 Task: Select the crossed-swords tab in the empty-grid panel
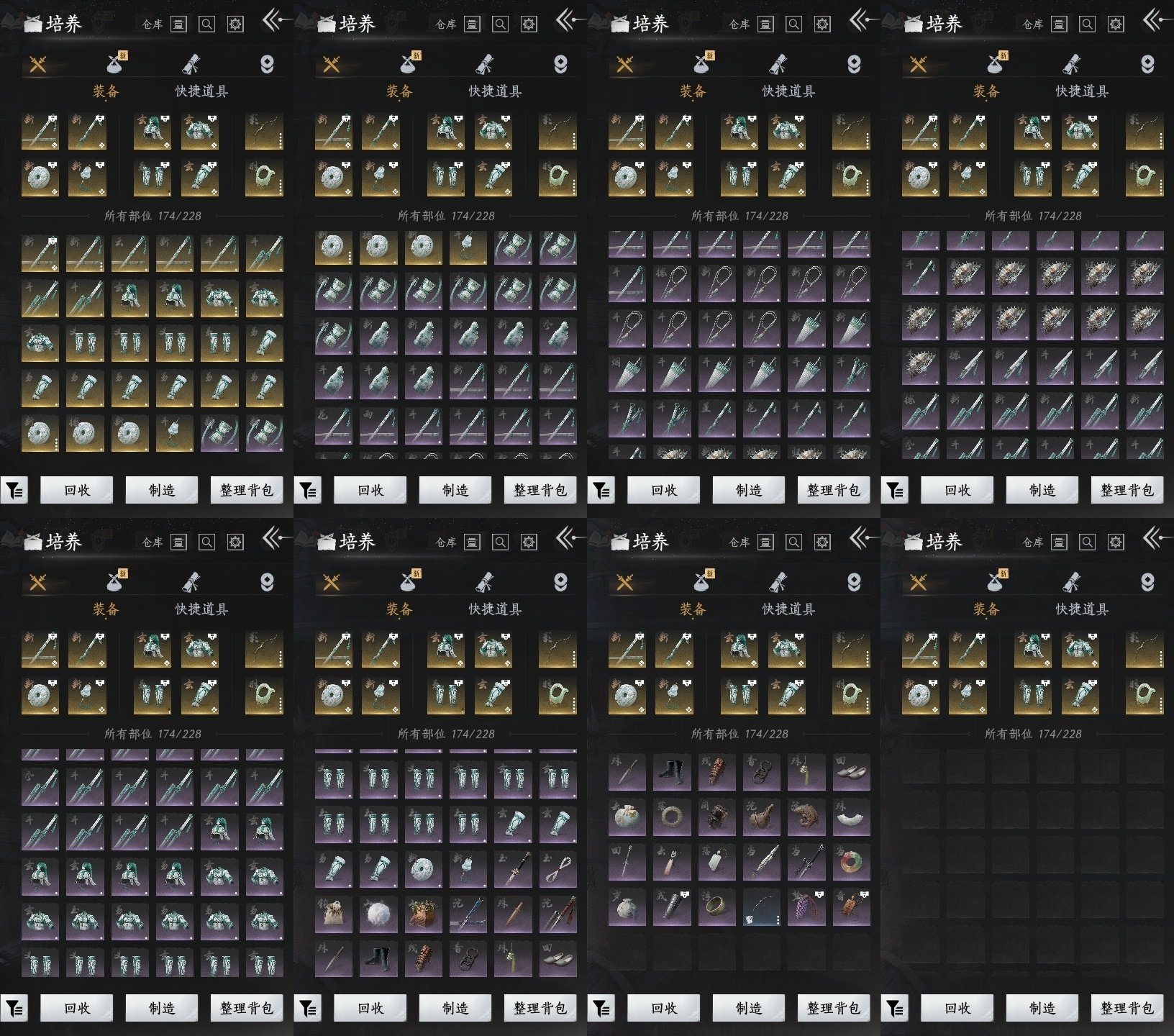918,582
